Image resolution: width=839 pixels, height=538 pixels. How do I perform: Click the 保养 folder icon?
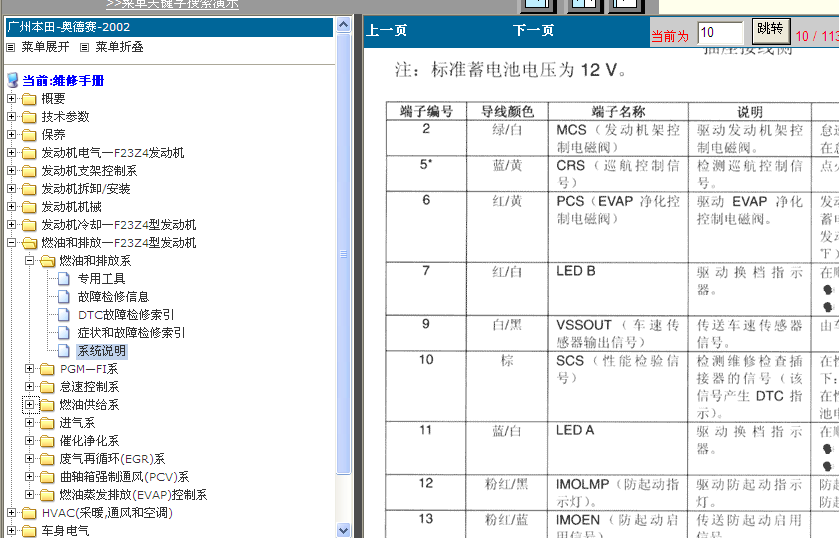tap(29, 135)
